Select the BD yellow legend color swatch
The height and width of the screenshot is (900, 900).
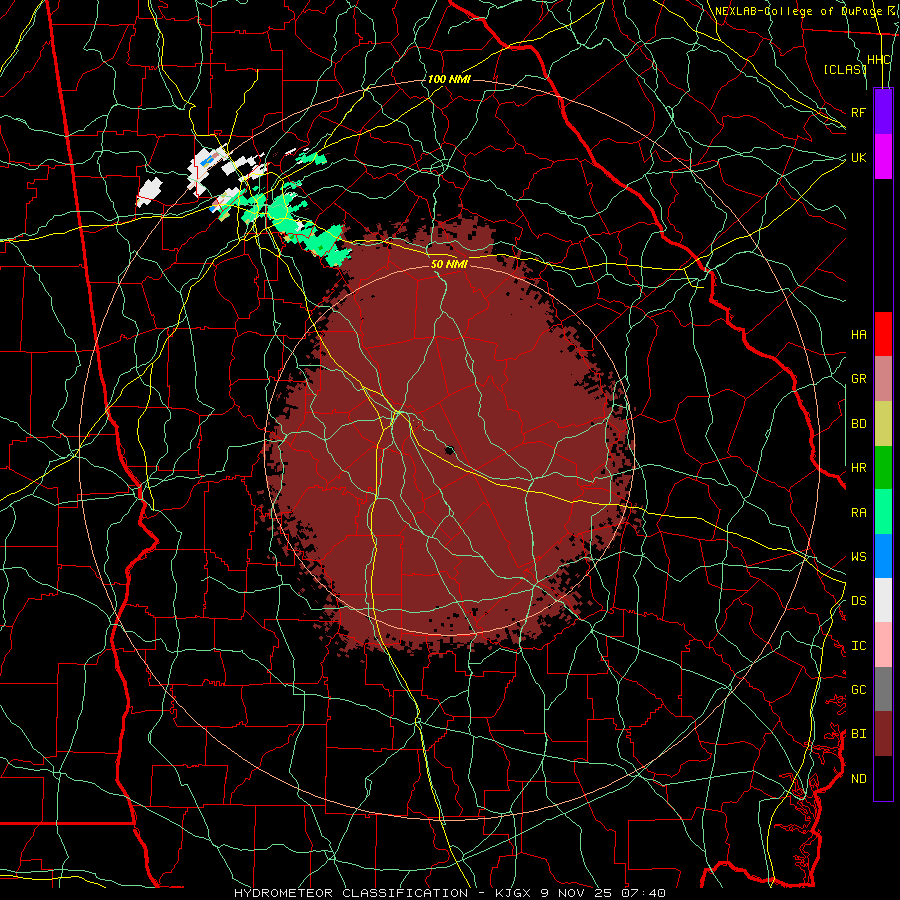coord(883,424)
